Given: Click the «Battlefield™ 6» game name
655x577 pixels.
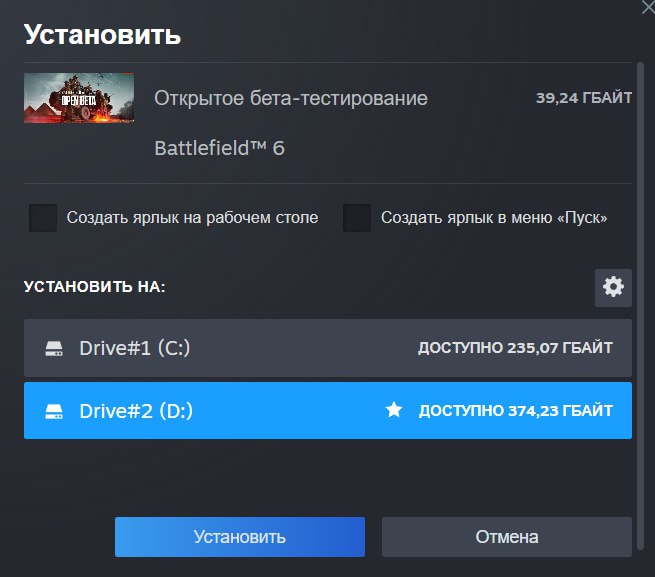Looking at the screenshot, I should click(x=219, y=148).
